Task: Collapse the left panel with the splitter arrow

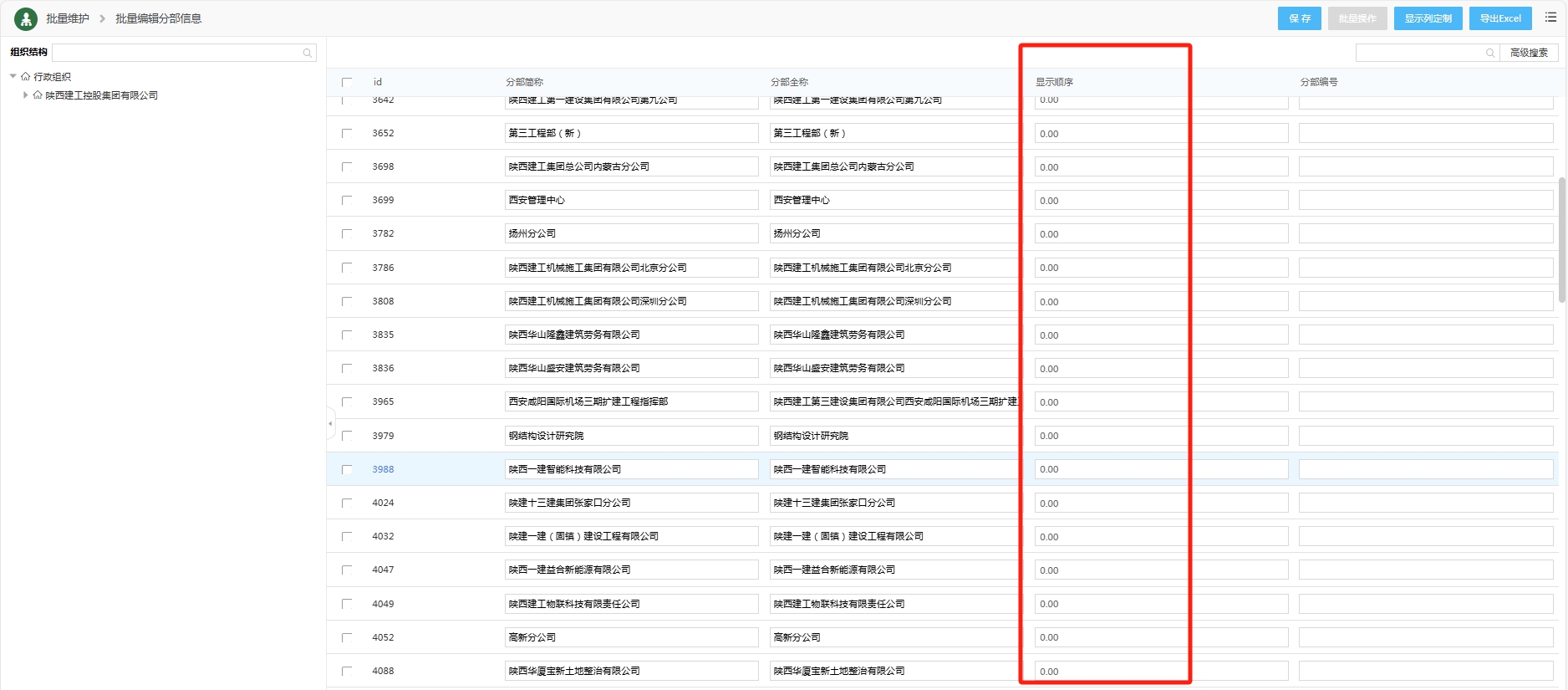Action: [x=330, y=424]
